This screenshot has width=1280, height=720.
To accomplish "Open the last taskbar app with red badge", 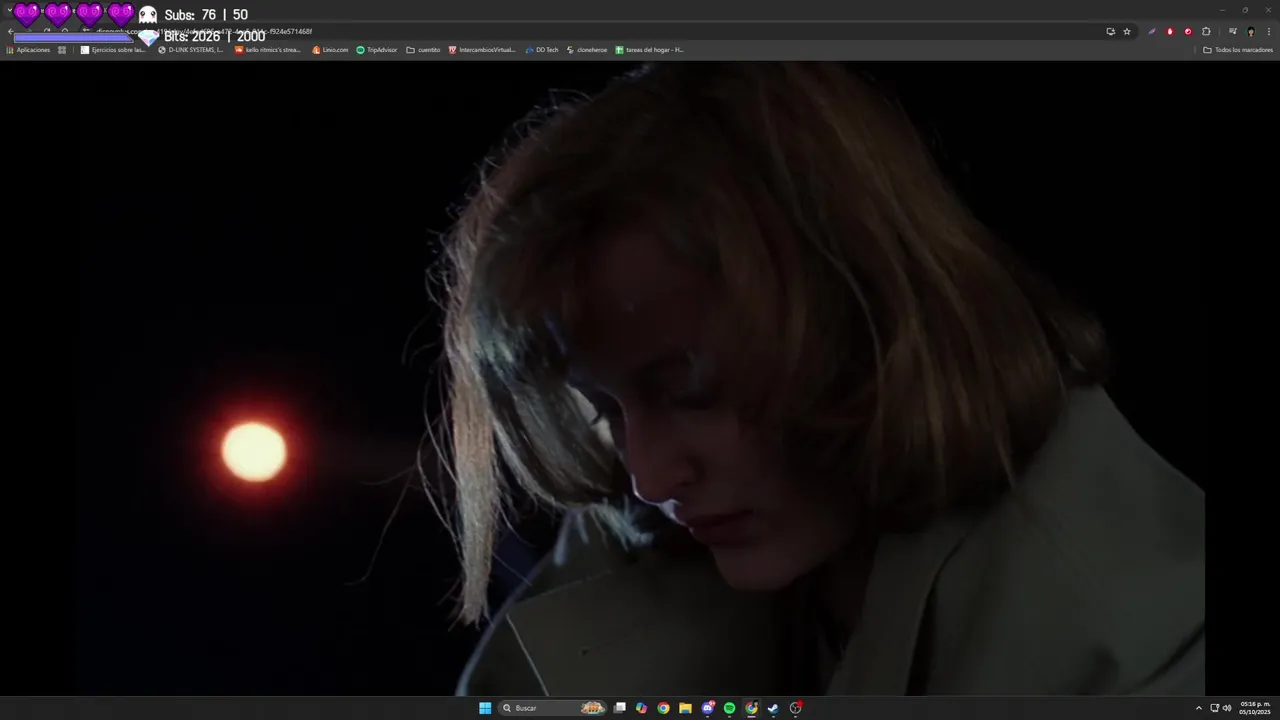I will [x=796, y=708].
